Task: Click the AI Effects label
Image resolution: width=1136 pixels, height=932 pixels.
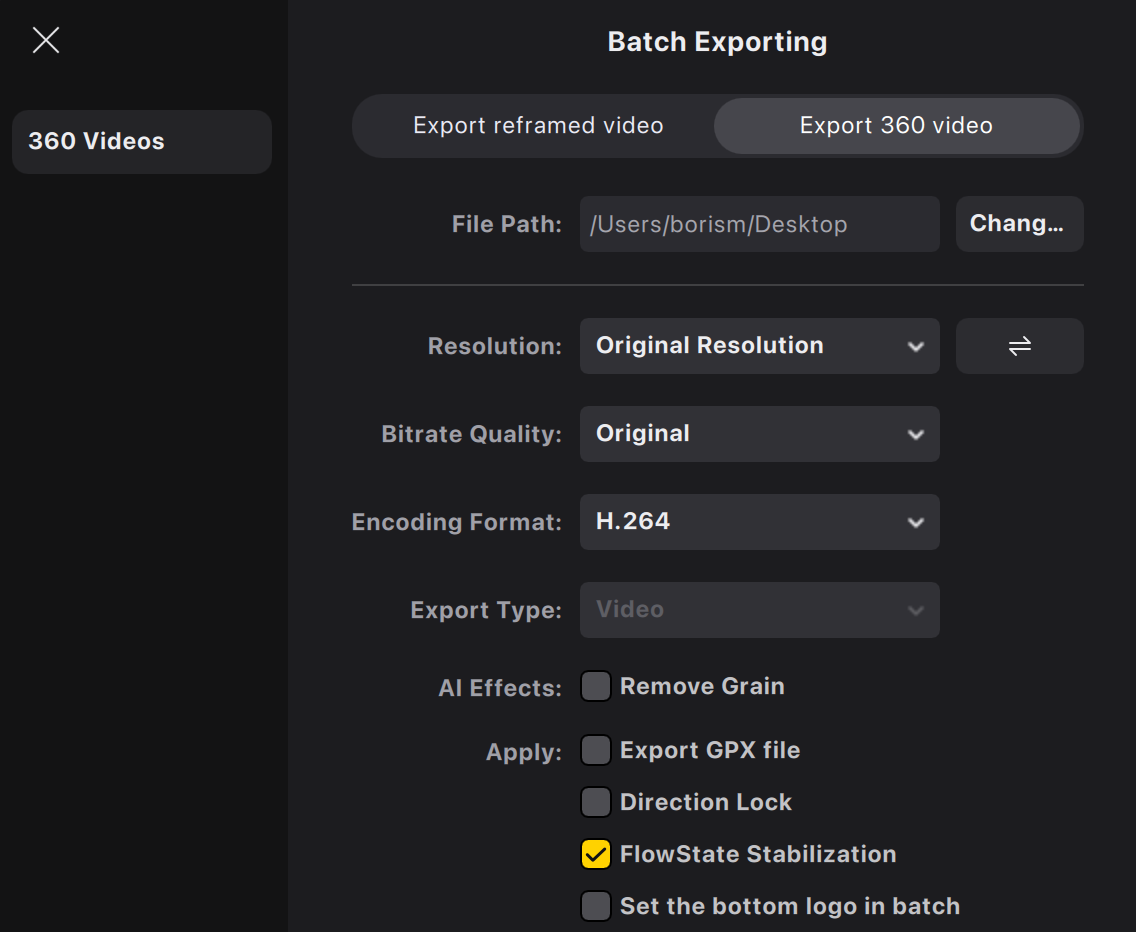Action: click(x=500, y=688)
